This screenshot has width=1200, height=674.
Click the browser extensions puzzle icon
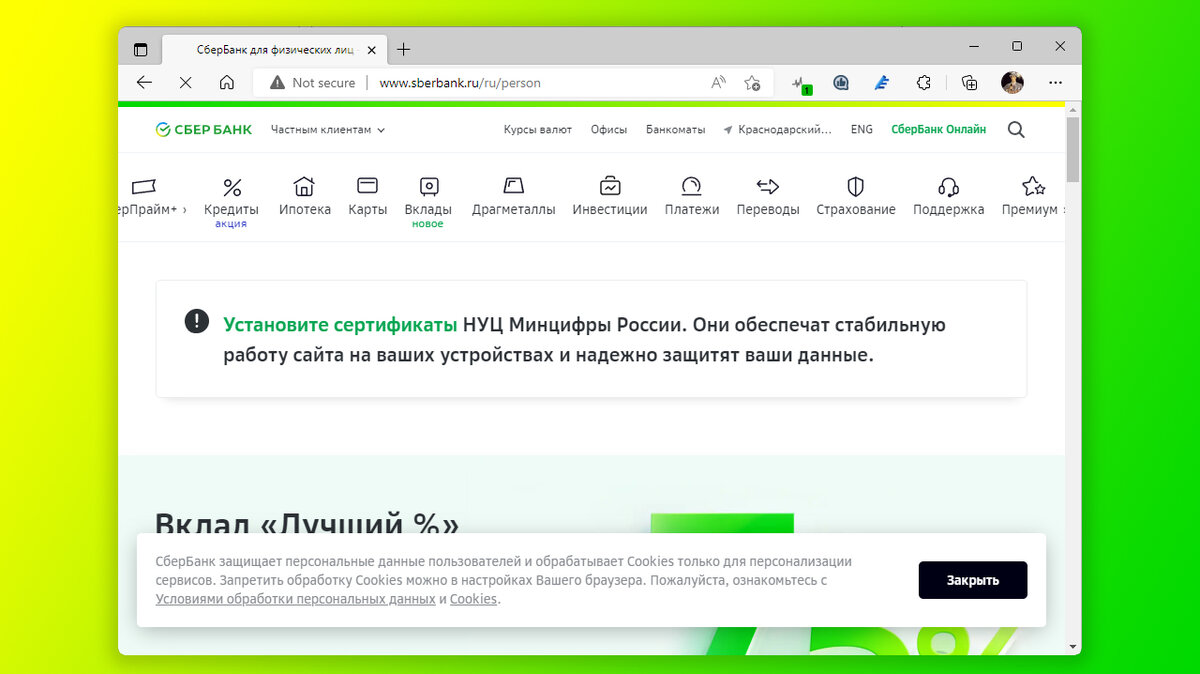[x=924, y=83]
